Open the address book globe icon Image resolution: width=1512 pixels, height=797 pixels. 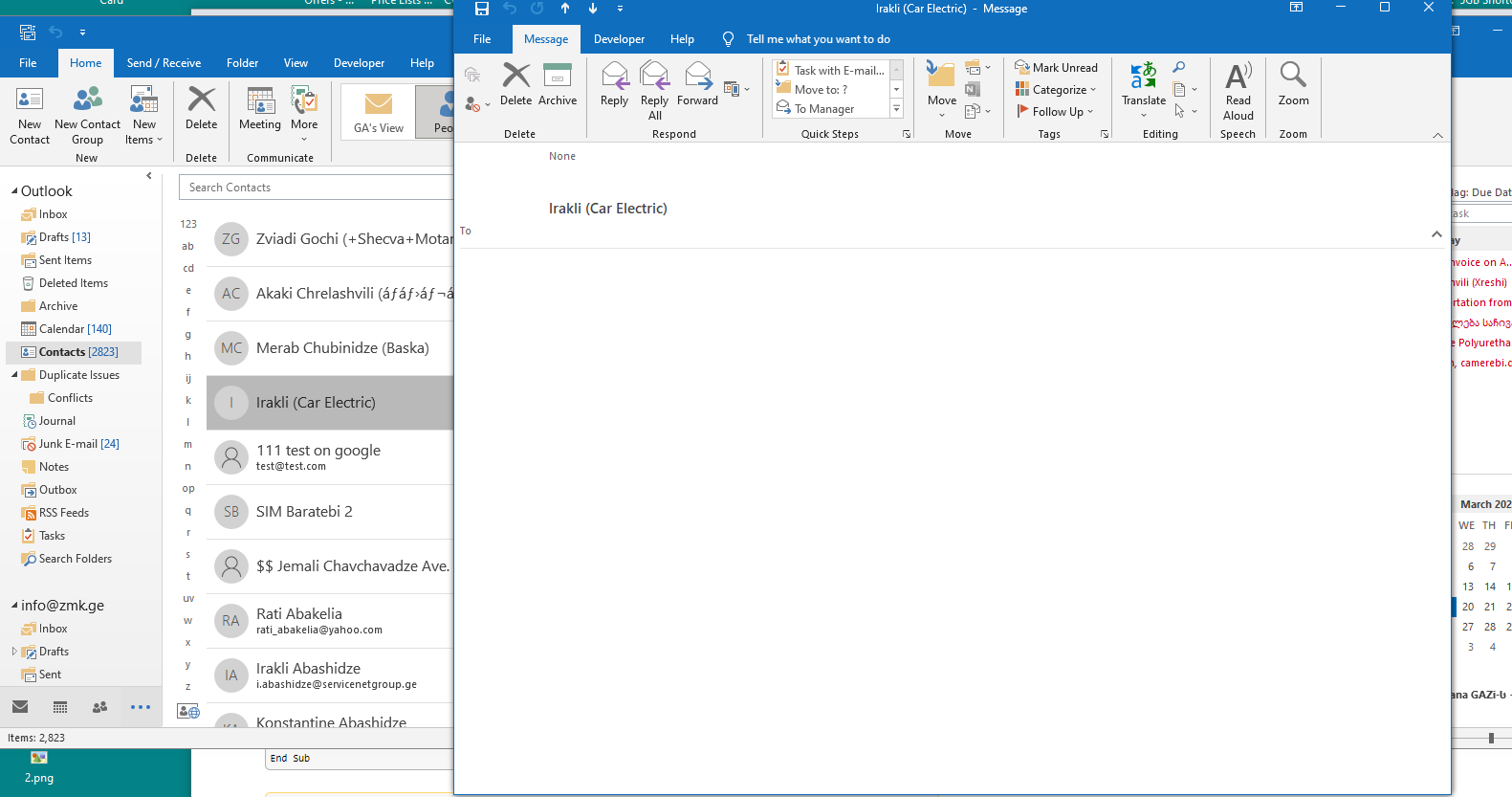click(188, 711)
